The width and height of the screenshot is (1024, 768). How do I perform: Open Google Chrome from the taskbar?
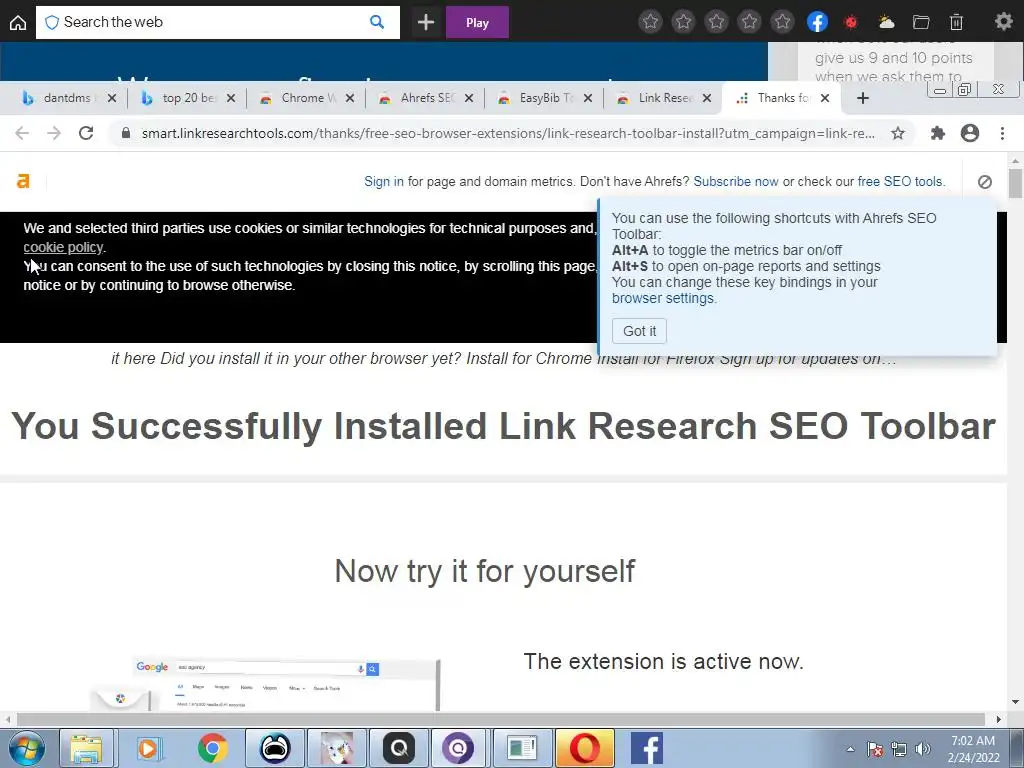click(212, 748)
